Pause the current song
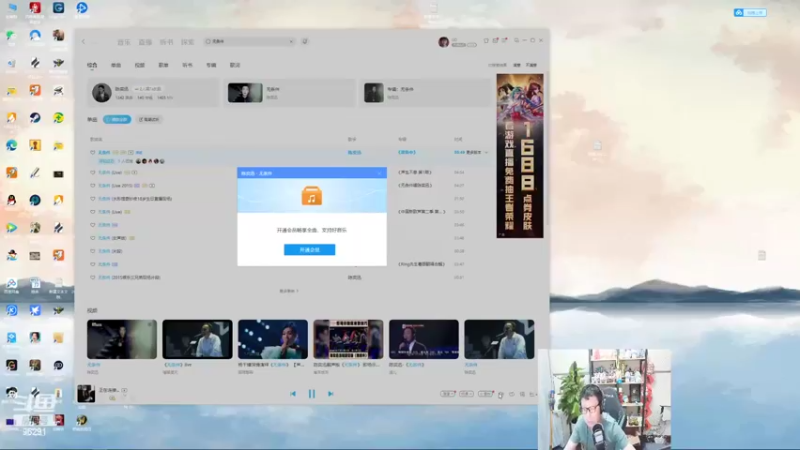 point(312,394)
